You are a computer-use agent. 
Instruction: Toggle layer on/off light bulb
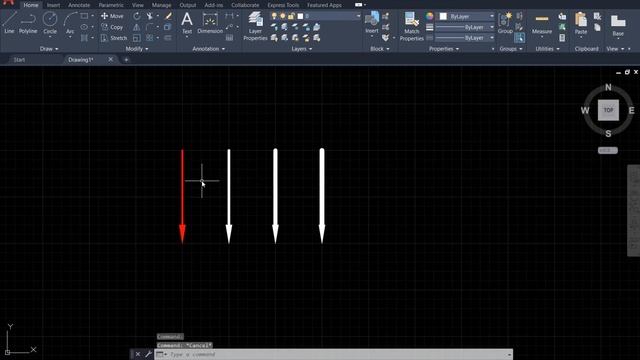click(274, 16)
